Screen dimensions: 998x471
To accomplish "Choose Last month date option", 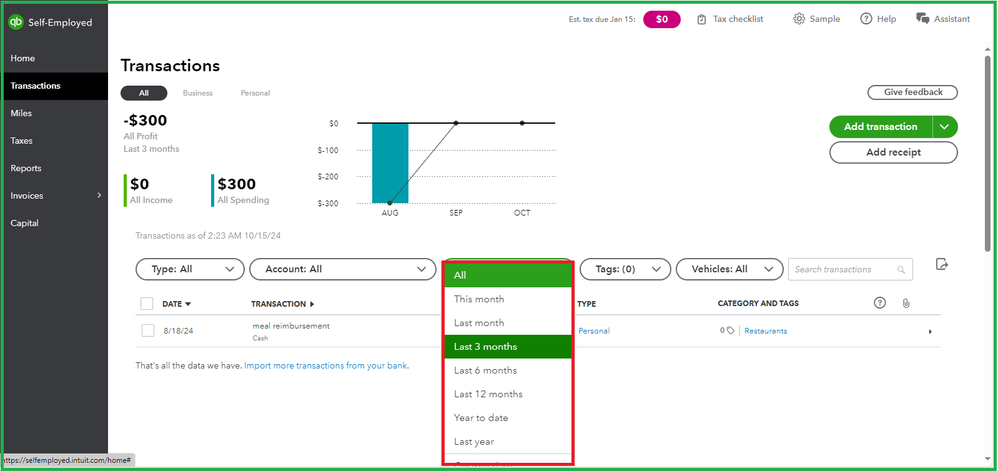I will click(507, 323).
